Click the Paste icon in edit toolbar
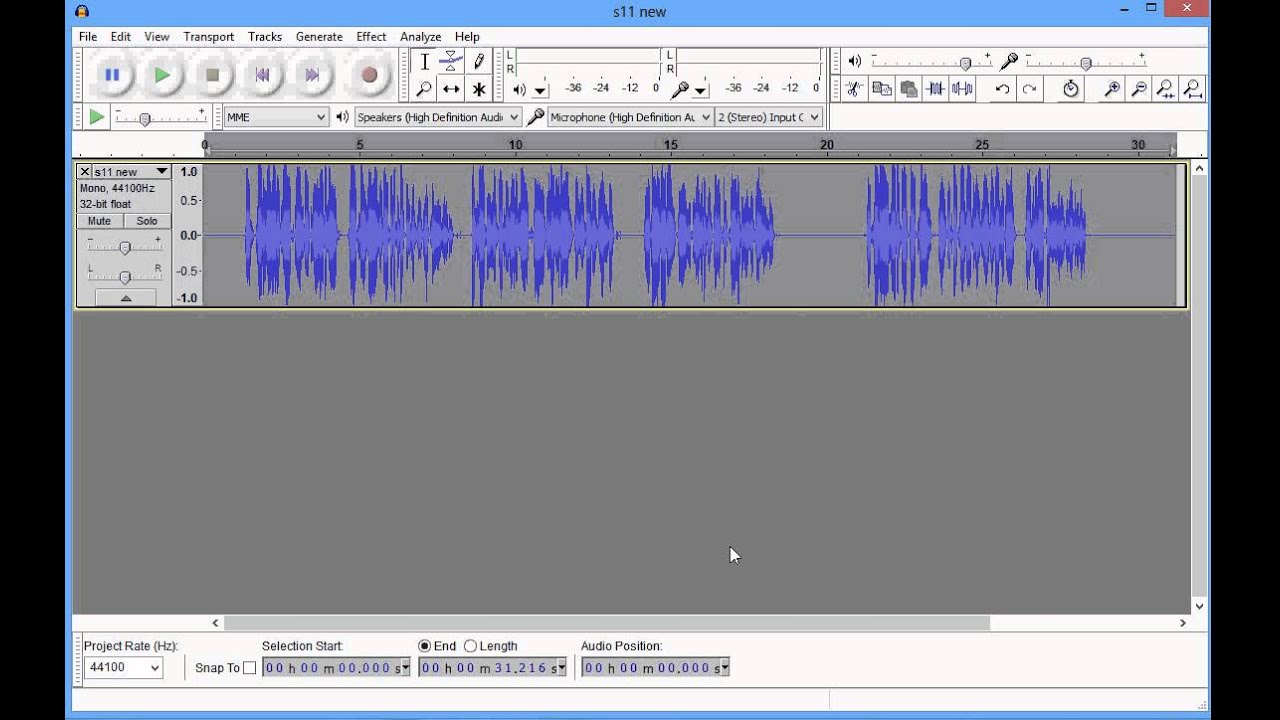The width and height of the screenshot is (1280, 720). point(908,89)
